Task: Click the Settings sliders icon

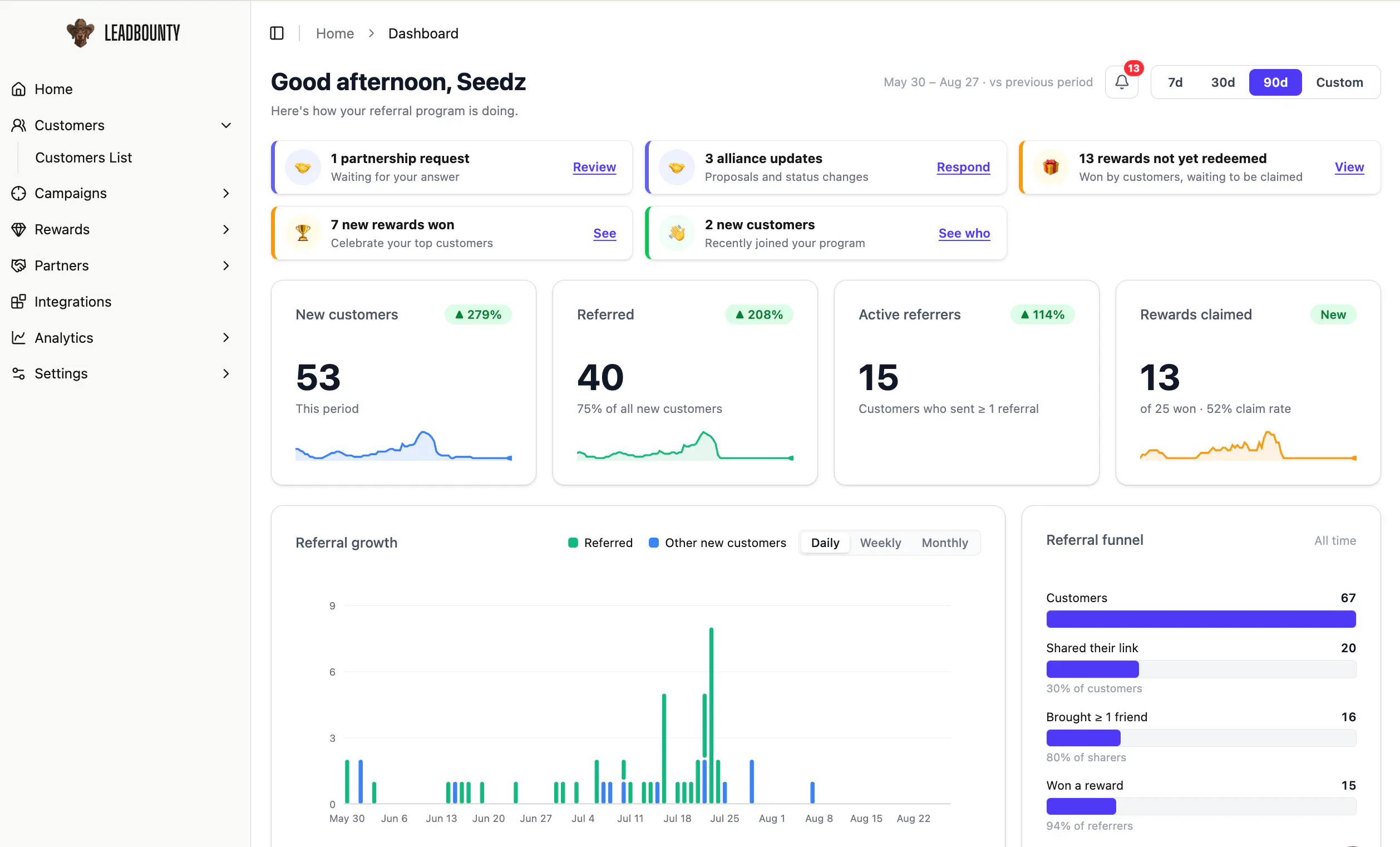Action: [19, 373]
